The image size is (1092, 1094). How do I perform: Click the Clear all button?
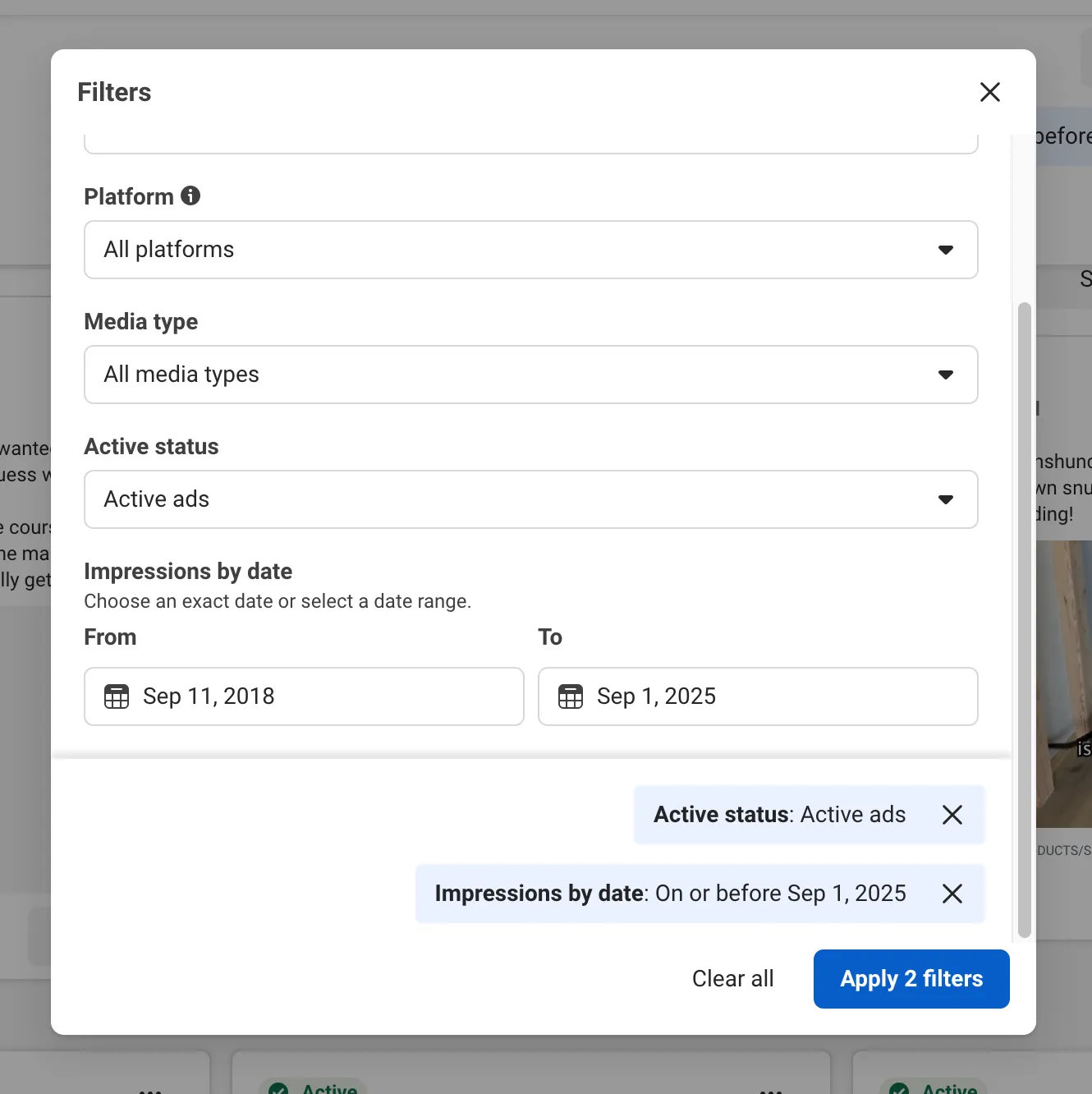pyautogui.click(x=732, y=979)
